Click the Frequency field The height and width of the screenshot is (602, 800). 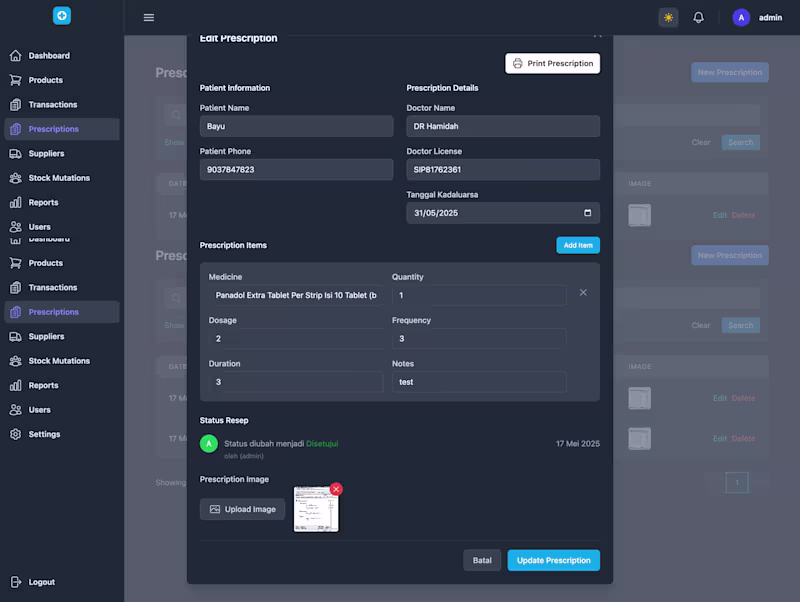pyautogui.click(x=479, y=339)
